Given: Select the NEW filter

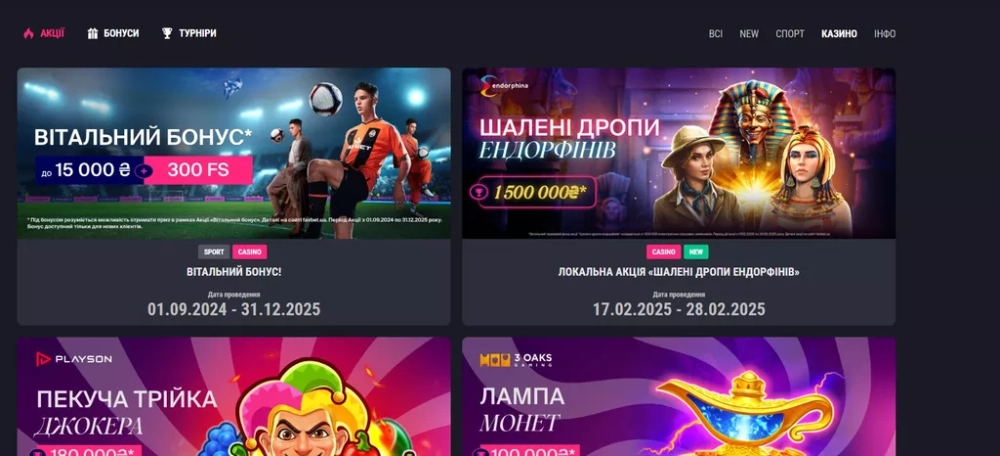Looking at the screenshot, I should click(x=749, y=34).
